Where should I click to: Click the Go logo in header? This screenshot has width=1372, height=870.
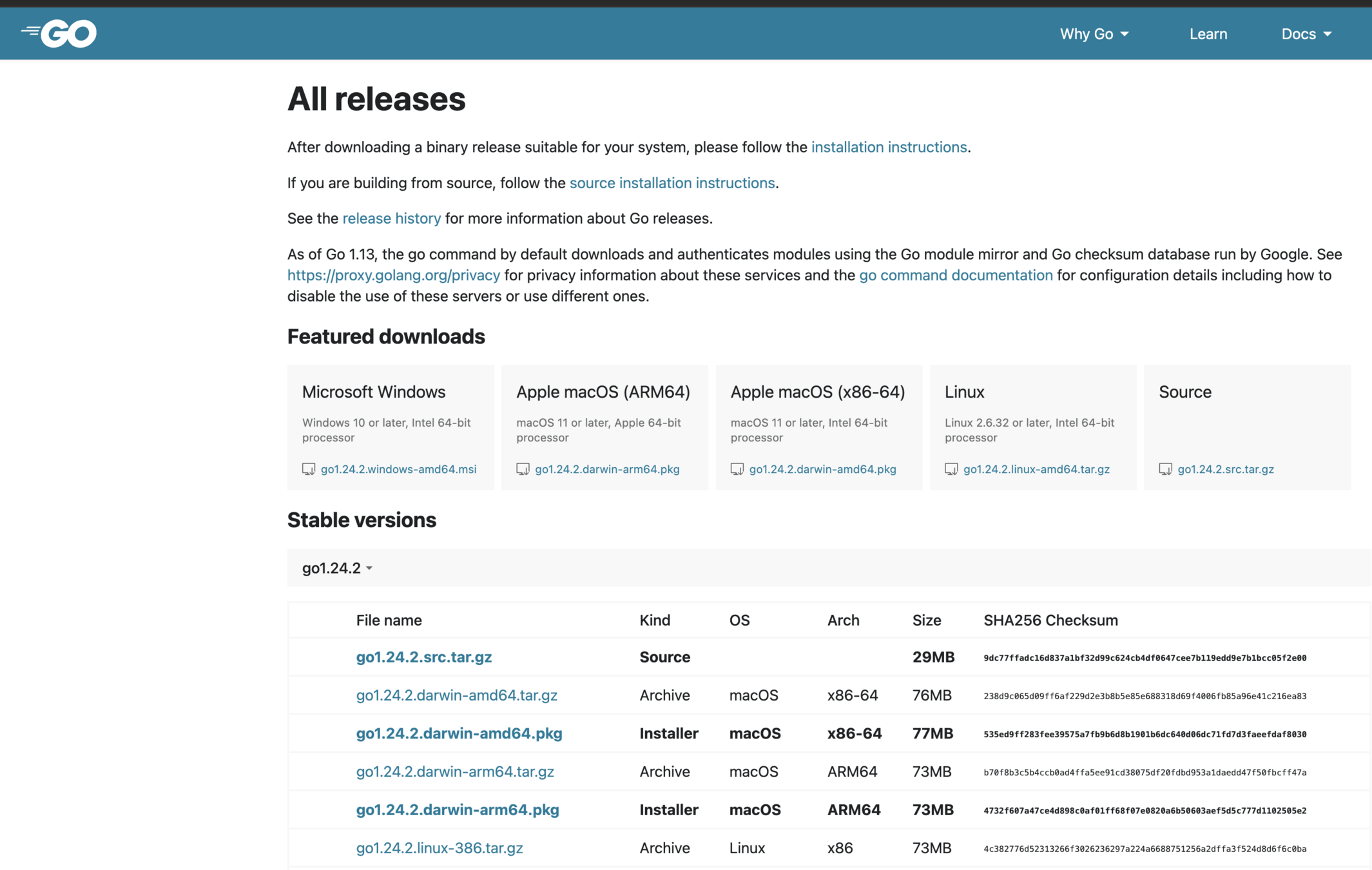coord(59,34)
